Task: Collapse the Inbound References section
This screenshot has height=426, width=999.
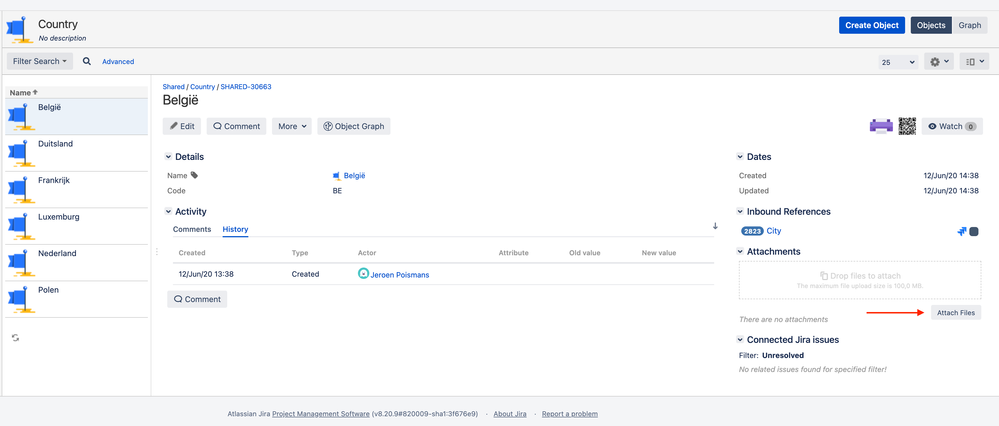Action: coord(740,211)
